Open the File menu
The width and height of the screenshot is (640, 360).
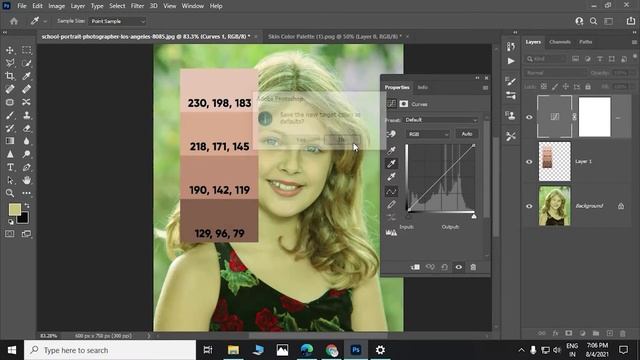(22, 6)
